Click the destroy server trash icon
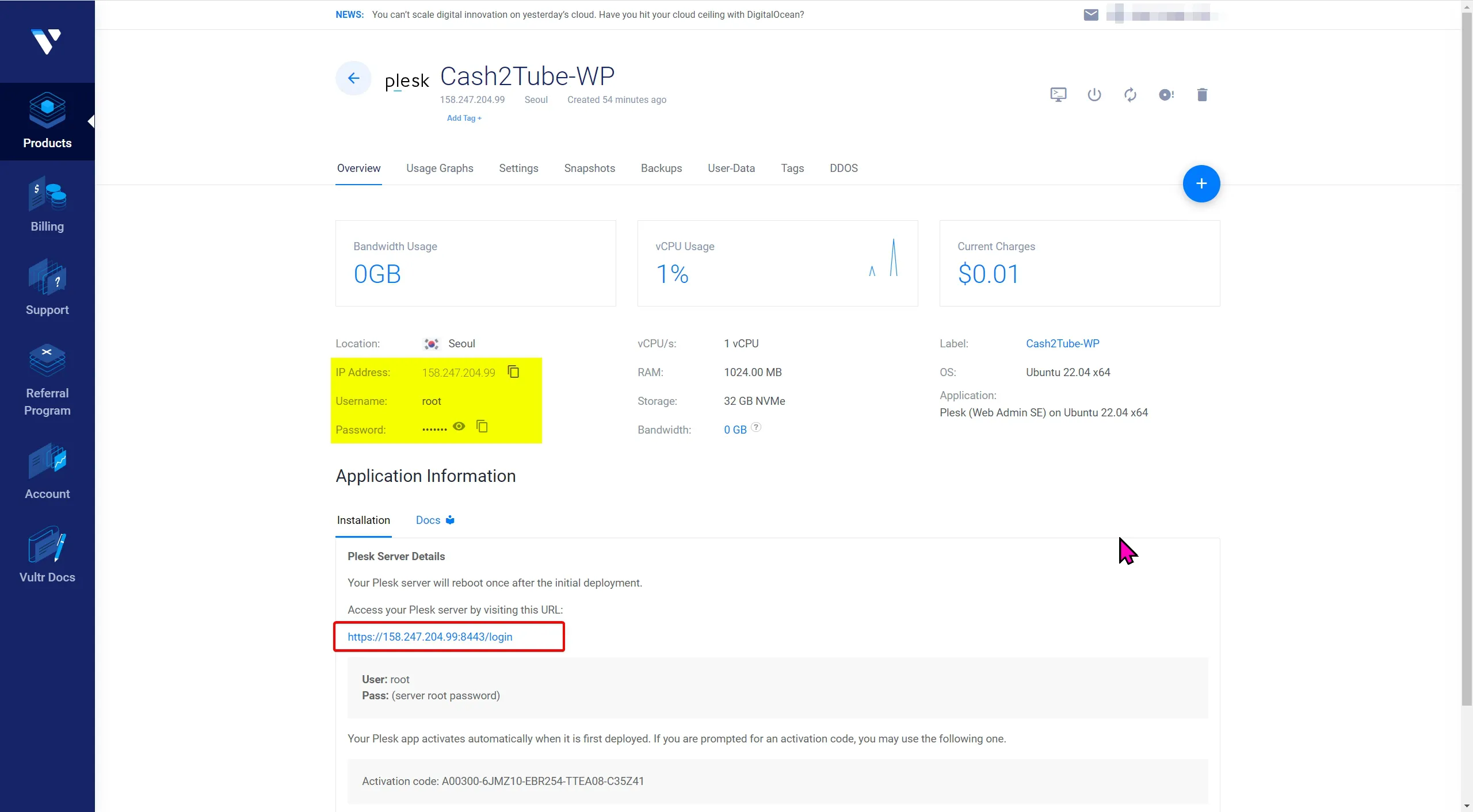Viewport: 1473px width, 812px height. click(x=1202, y=95)
